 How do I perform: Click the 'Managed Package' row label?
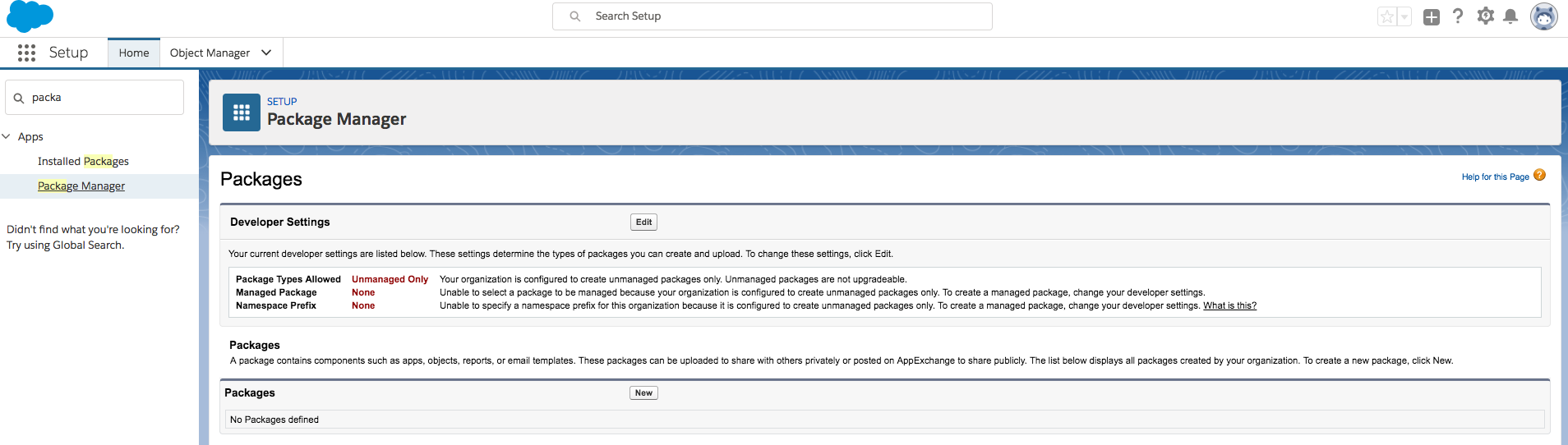click(276, 292)
